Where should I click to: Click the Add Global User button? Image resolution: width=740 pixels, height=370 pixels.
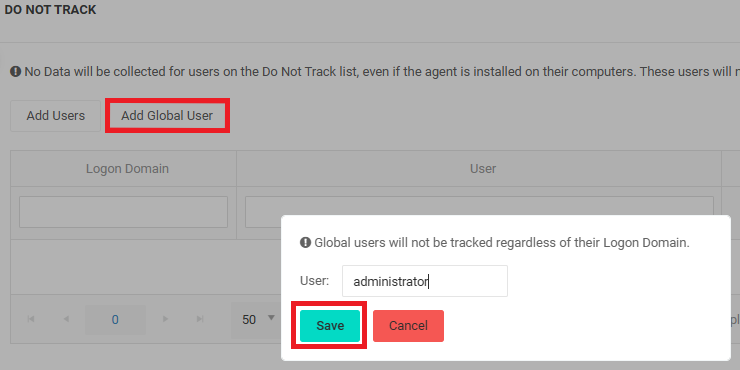click(167, 116)
